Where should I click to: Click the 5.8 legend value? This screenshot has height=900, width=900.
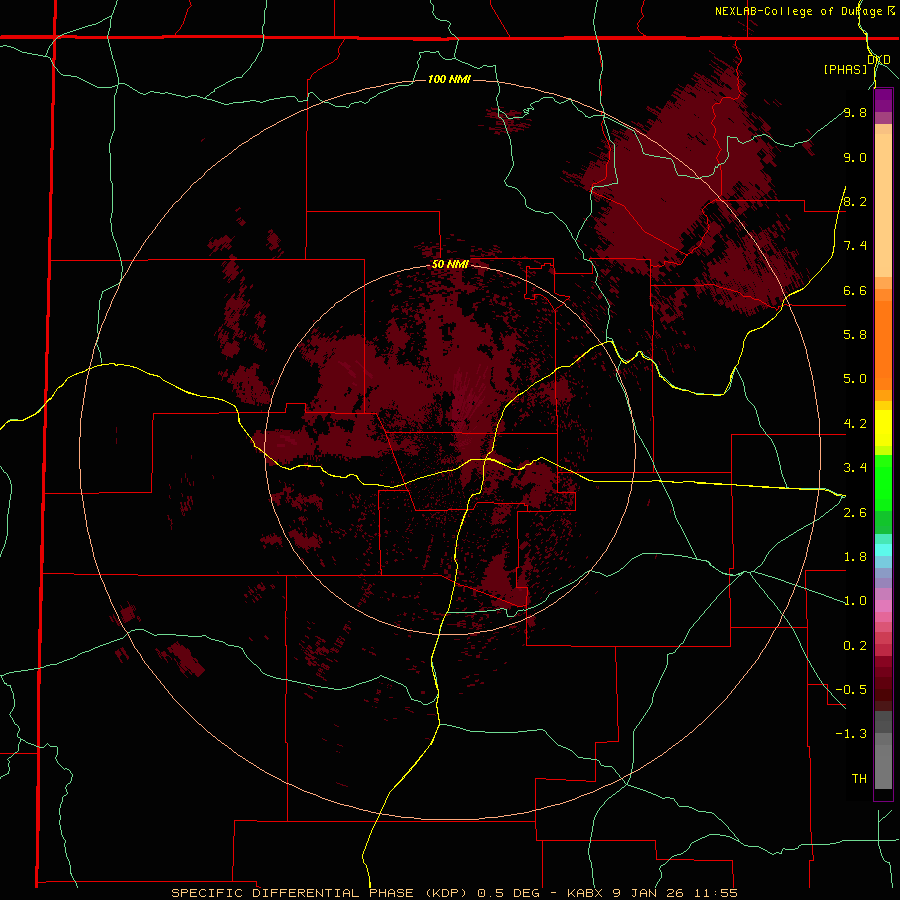click(855, 335)
